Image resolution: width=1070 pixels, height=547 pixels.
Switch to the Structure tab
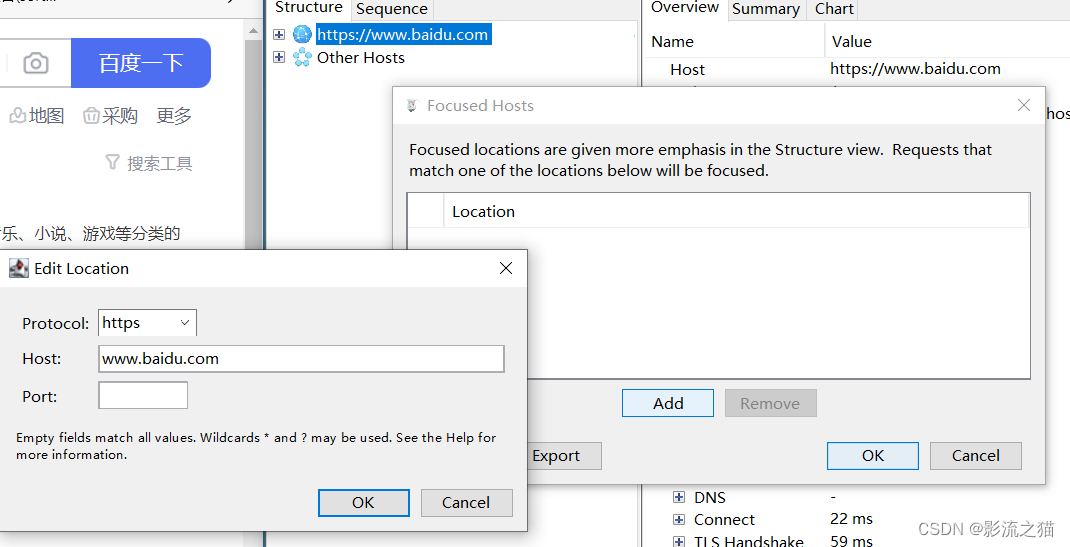click(x=308, y=8)
